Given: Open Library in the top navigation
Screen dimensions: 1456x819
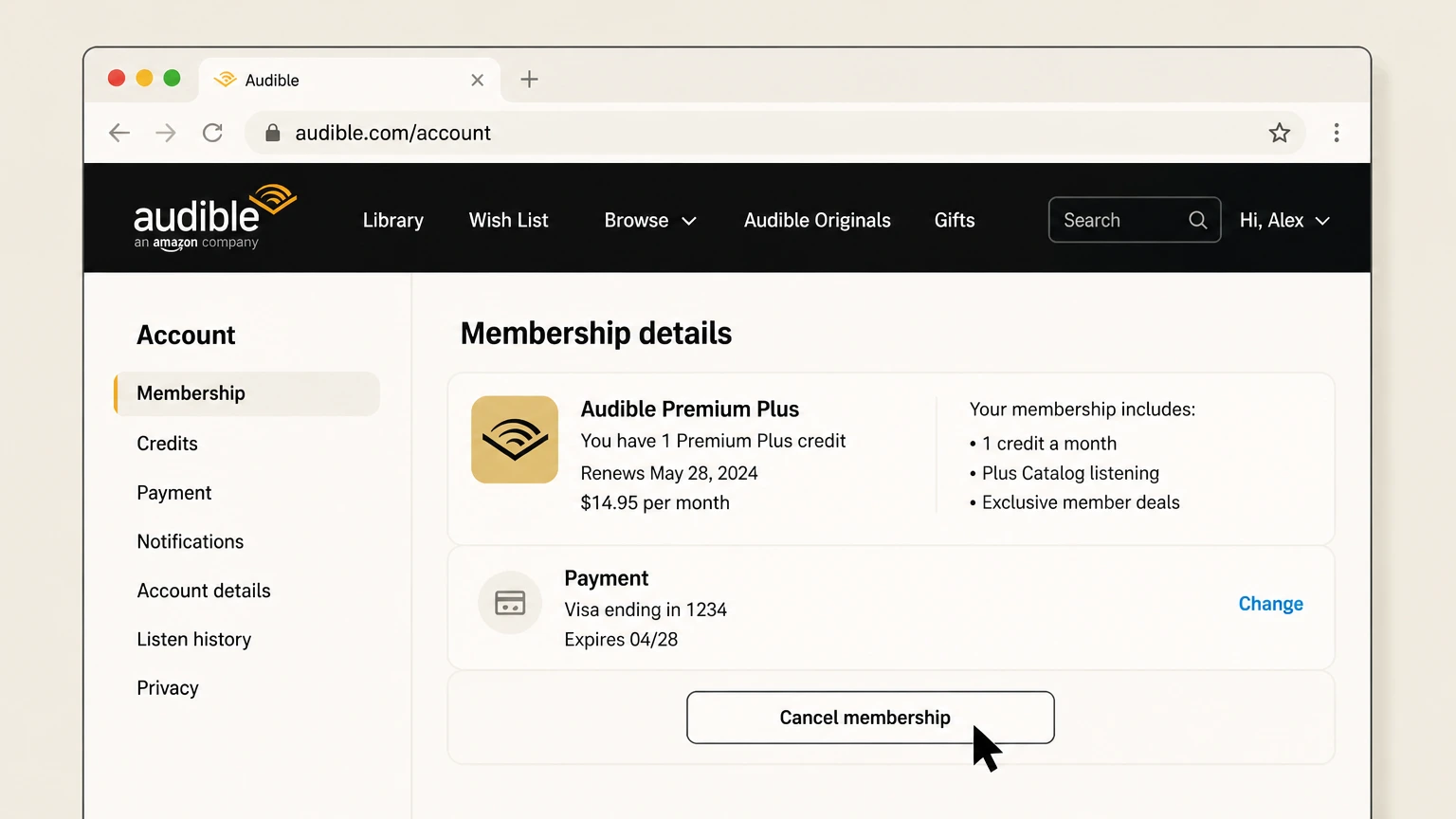Looking at the screenshot, I should click(393, 220).
